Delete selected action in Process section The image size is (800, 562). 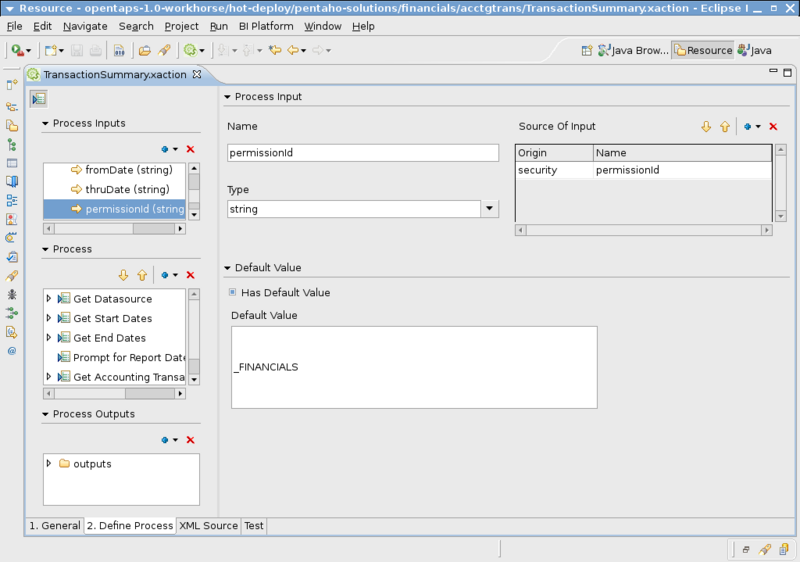[190, 275]
